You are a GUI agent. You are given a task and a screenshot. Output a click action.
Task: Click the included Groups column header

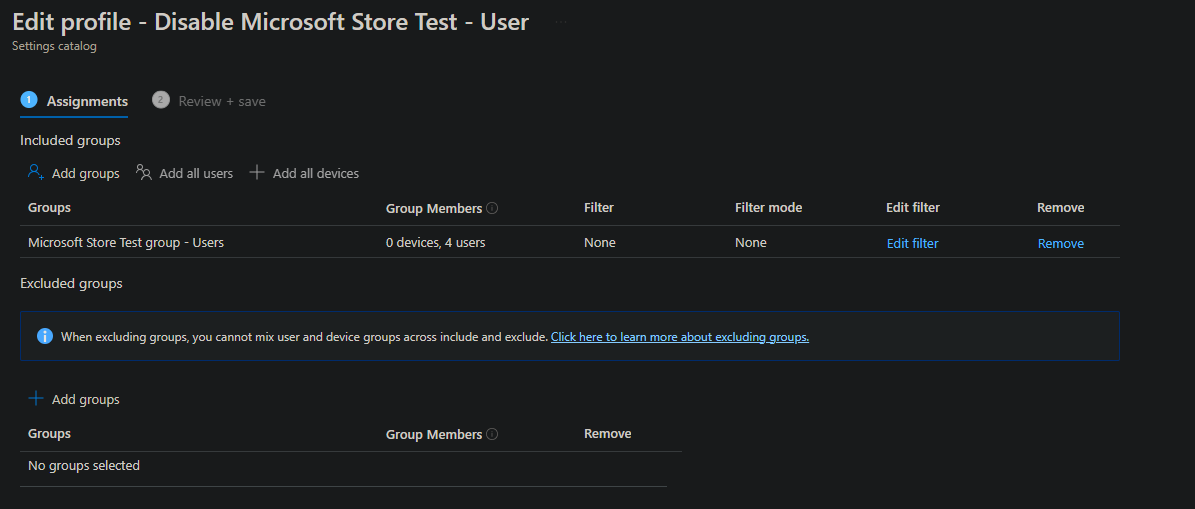pyautogui.click(x=50, y=207)
